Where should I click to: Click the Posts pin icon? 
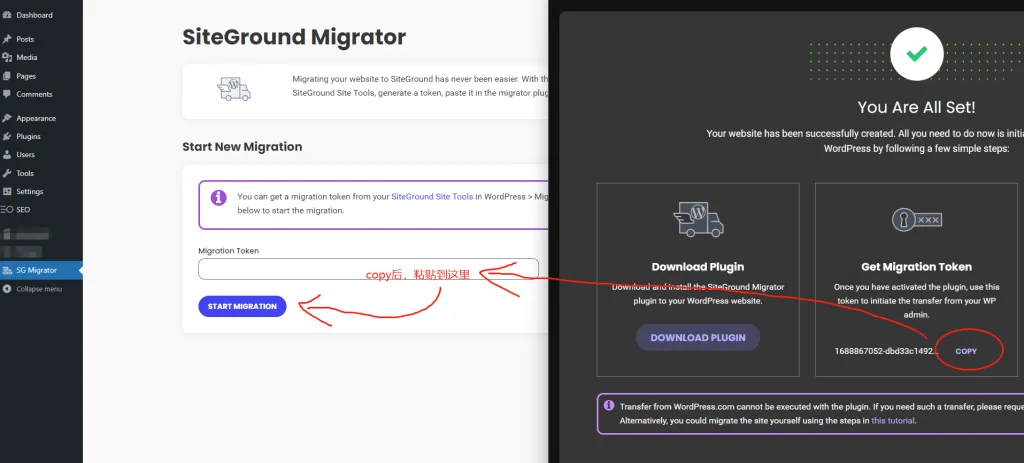(x=8, y=39)
